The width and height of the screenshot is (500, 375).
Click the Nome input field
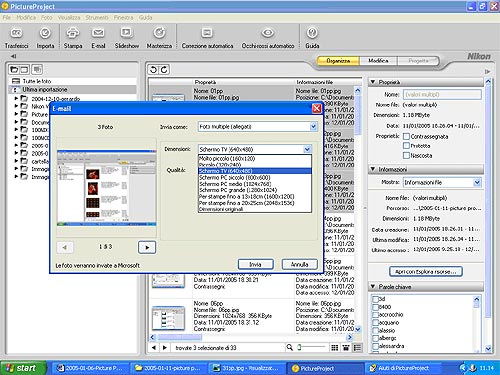442,95
